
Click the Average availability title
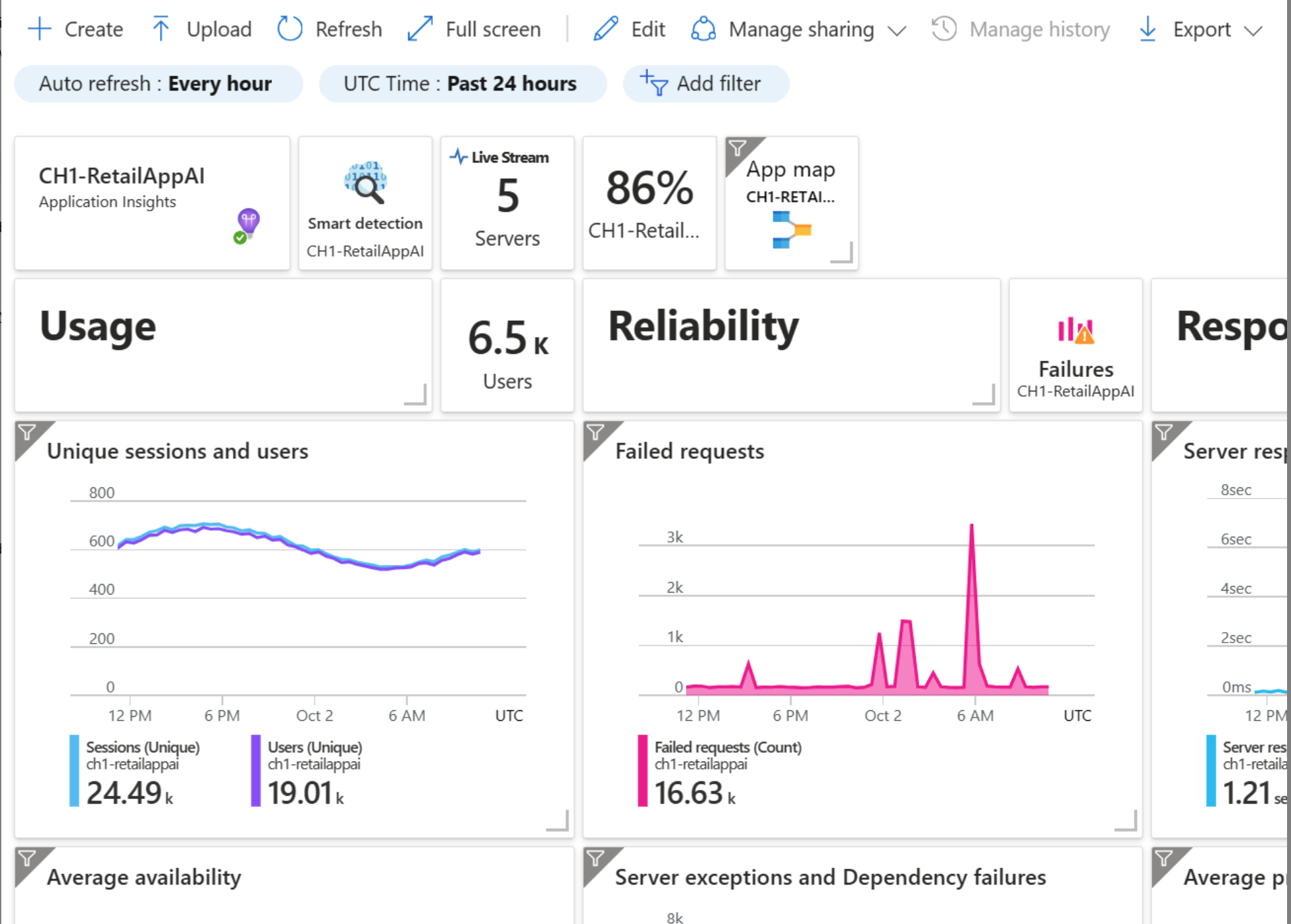tap(144, 877)
